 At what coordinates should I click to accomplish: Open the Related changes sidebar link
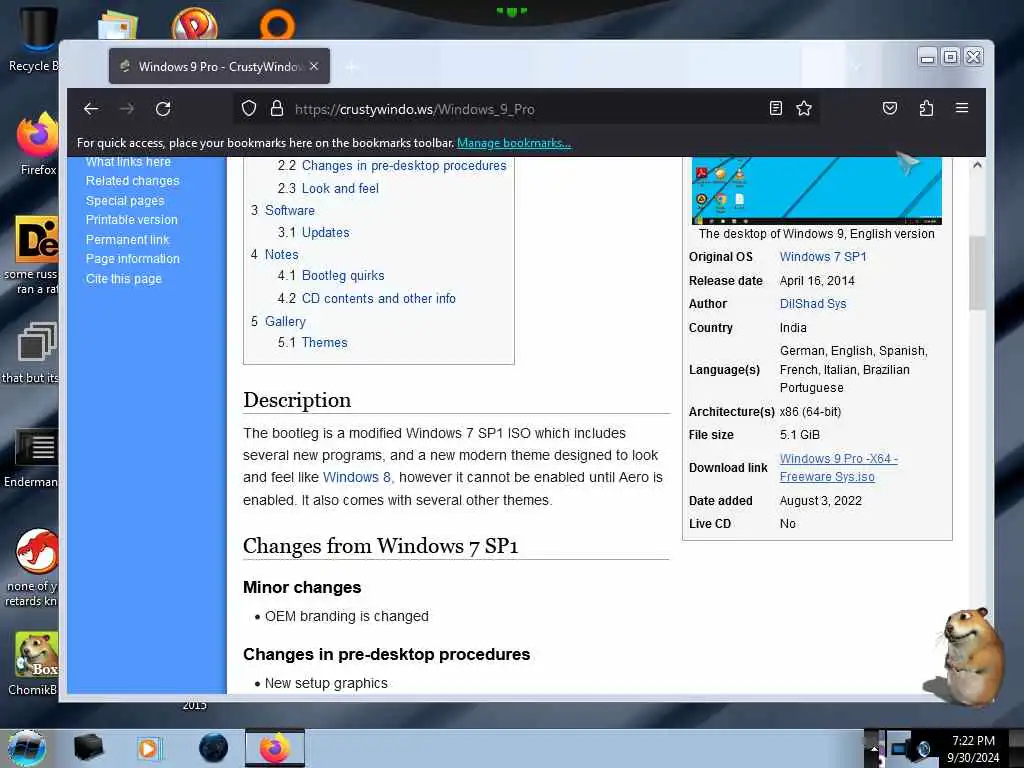(x=133, y=181)
